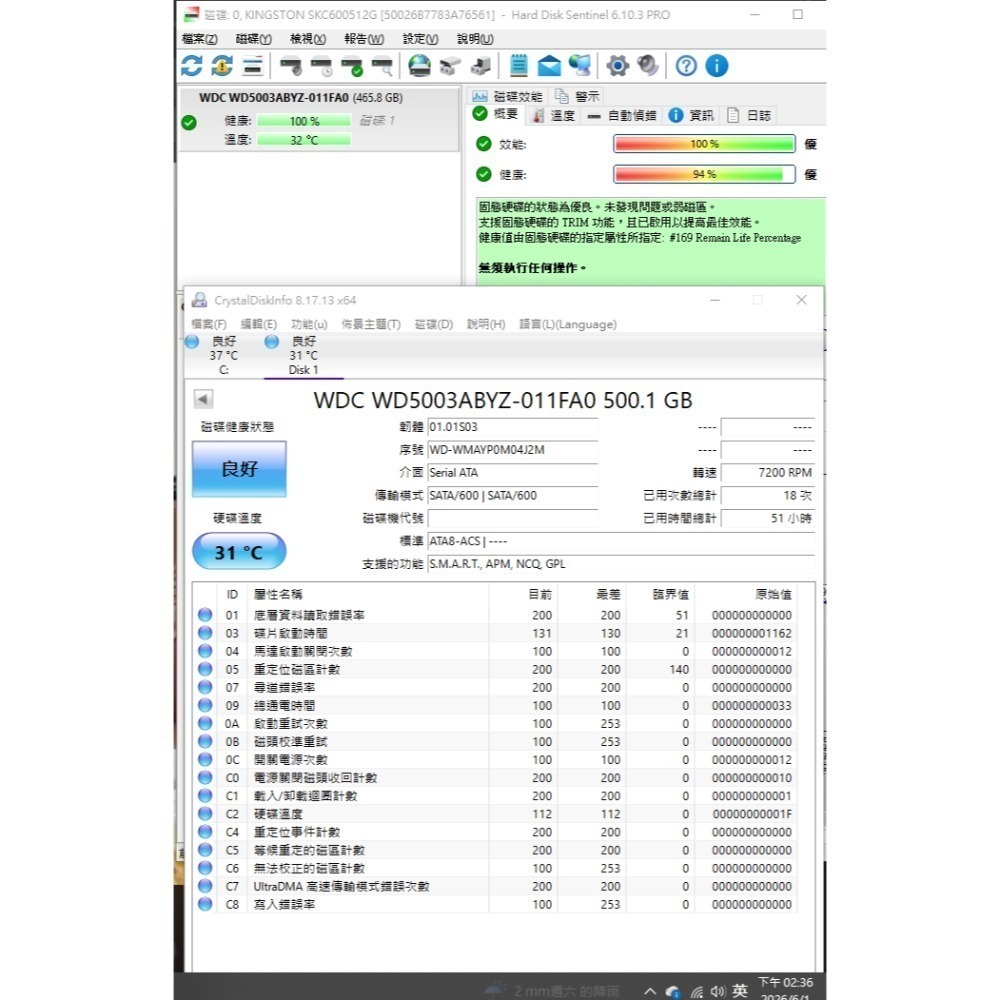Click the blue about info icon

[717, 66]
